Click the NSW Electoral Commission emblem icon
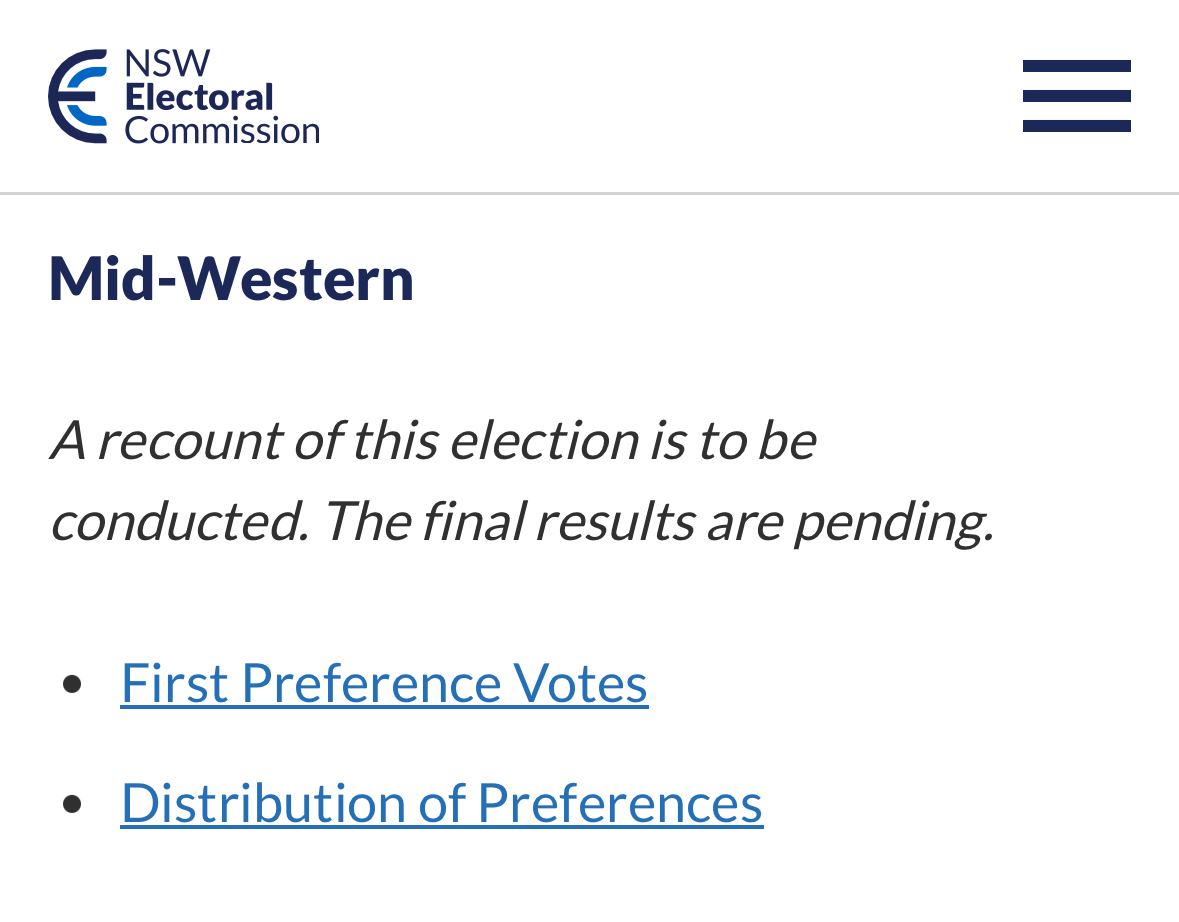The height and width of the screenshot is (922, 1179). click(78, 96)
